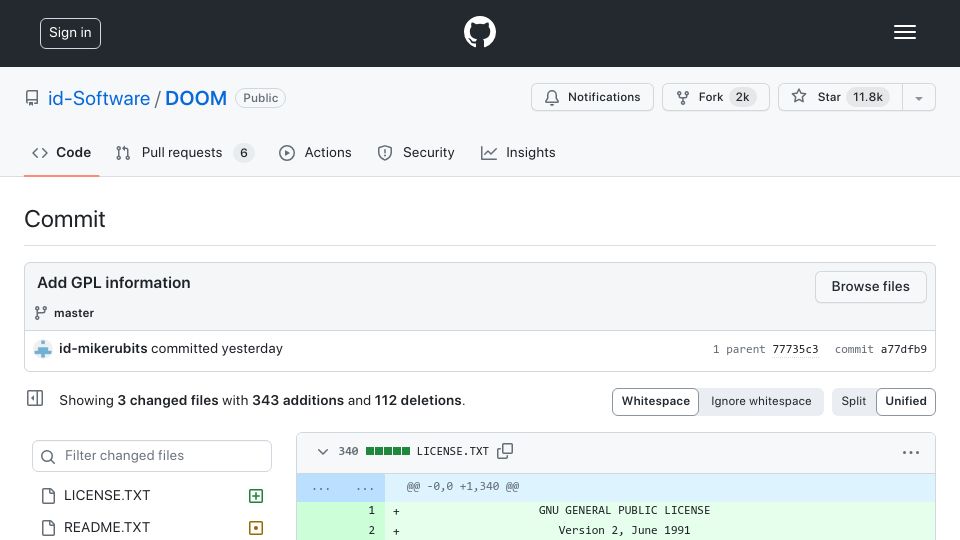Click the modified-file icon beside README.TXT
Screen dimensions: 960x540
256,528
